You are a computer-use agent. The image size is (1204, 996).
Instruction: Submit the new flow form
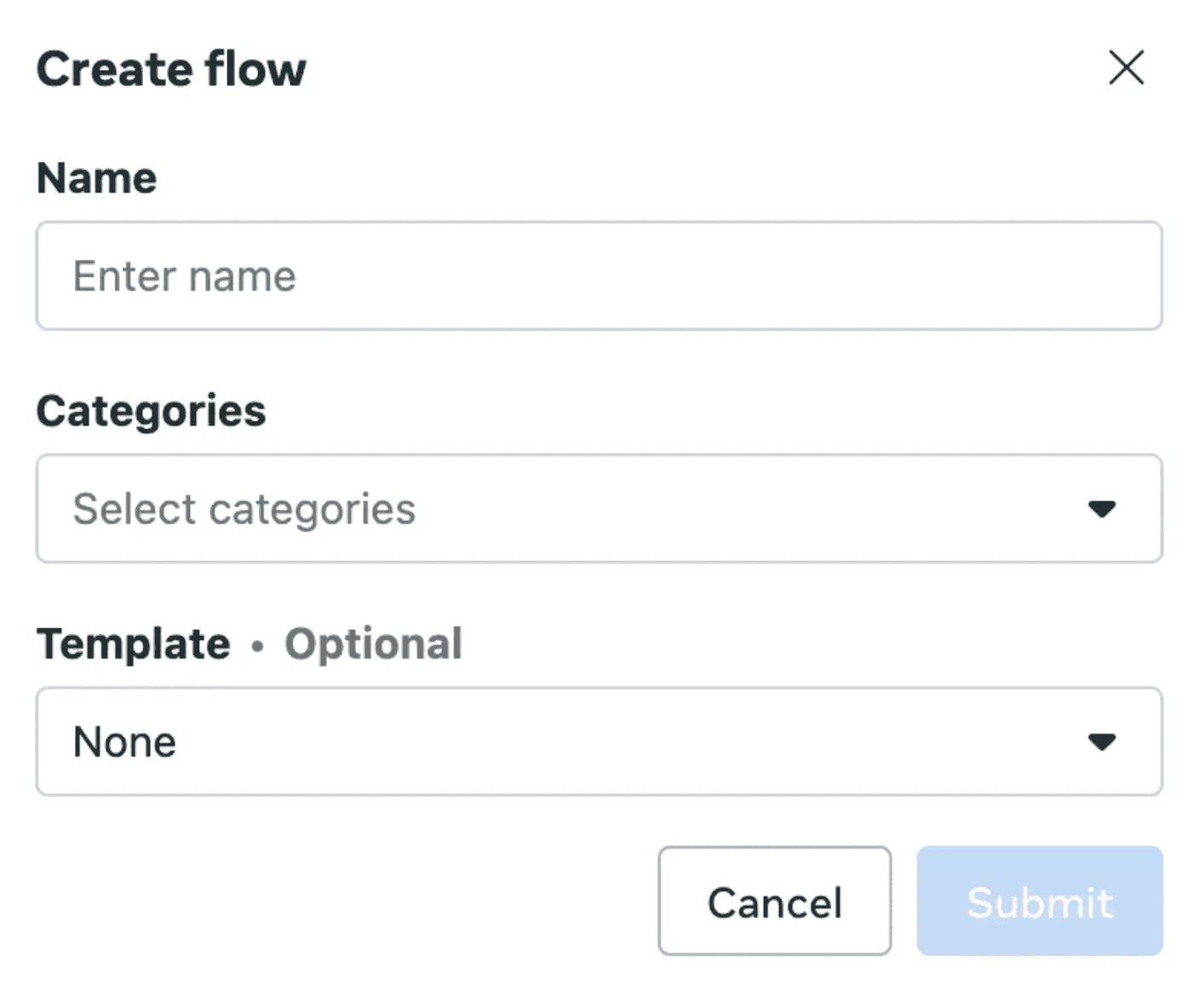tap(1038, 902)
